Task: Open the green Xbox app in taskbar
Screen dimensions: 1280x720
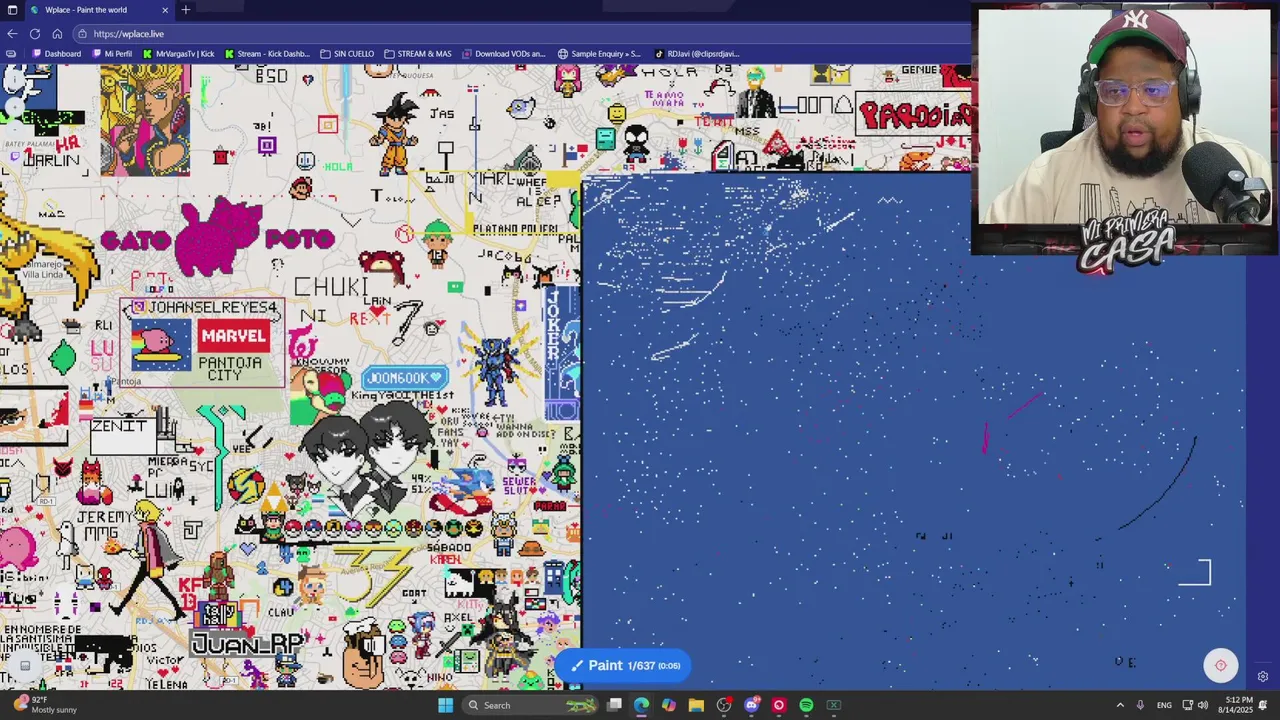Action: pyautogui.click(x=834, y=705)
